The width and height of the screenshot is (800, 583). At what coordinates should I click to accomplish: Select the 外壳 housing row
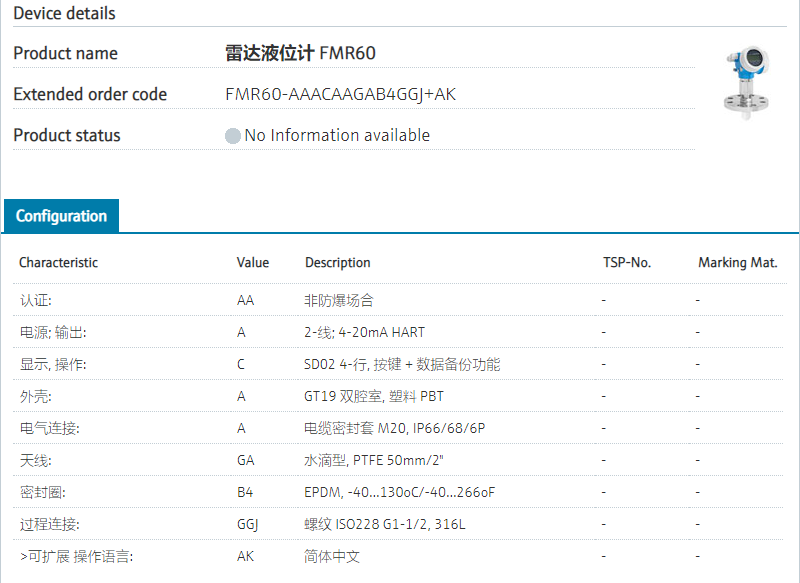[x=36, y=396]
